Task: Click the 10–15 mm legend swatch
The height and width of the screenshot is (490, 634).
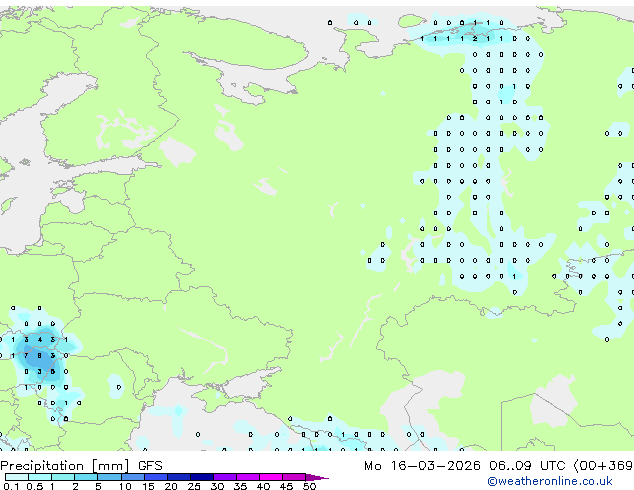Action: click(132, 477)
